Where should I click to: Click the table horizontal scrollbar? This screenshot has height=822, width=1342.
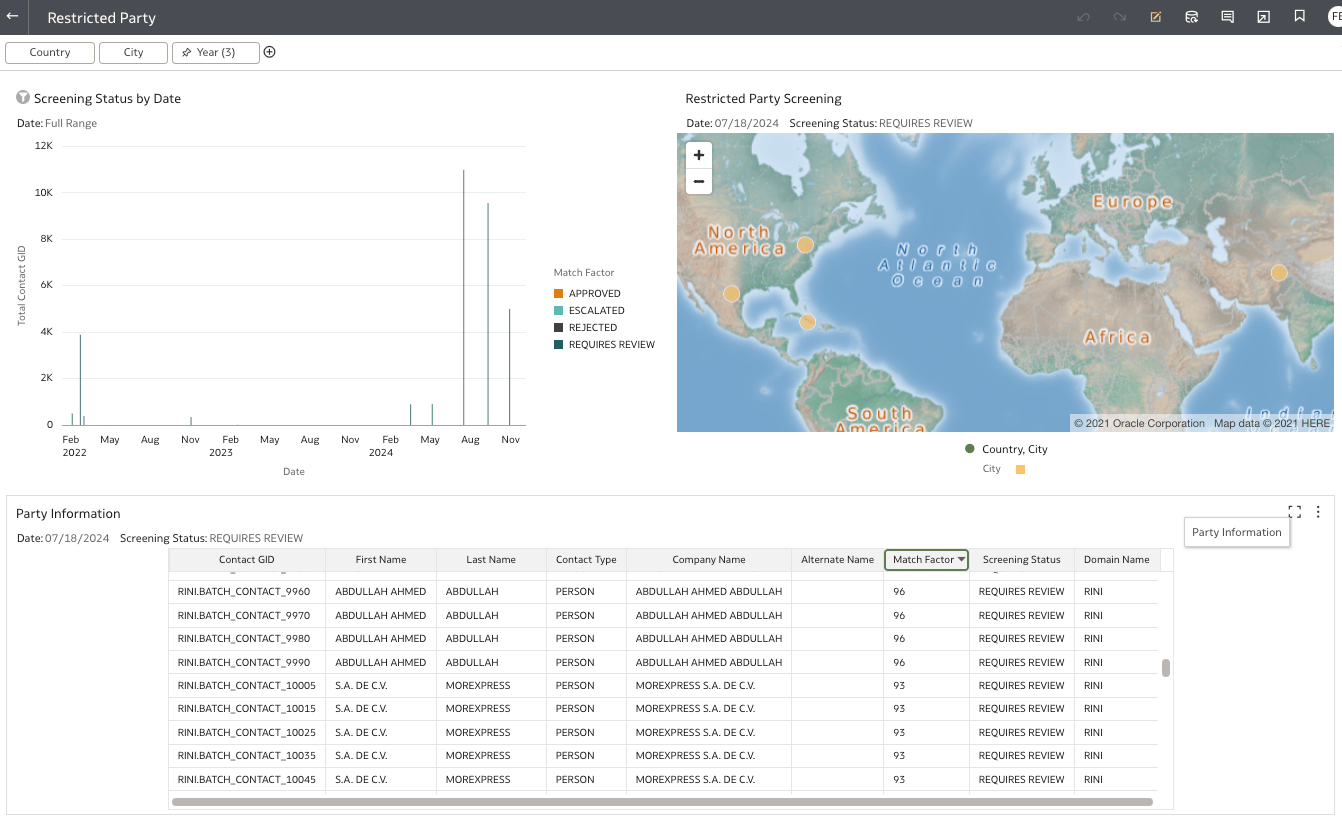pos(662,802)
